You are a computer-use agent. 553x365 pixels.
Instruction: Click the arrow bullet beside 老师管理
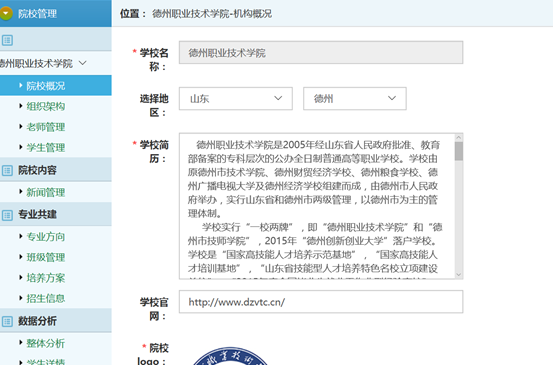(x=21, y=126)
